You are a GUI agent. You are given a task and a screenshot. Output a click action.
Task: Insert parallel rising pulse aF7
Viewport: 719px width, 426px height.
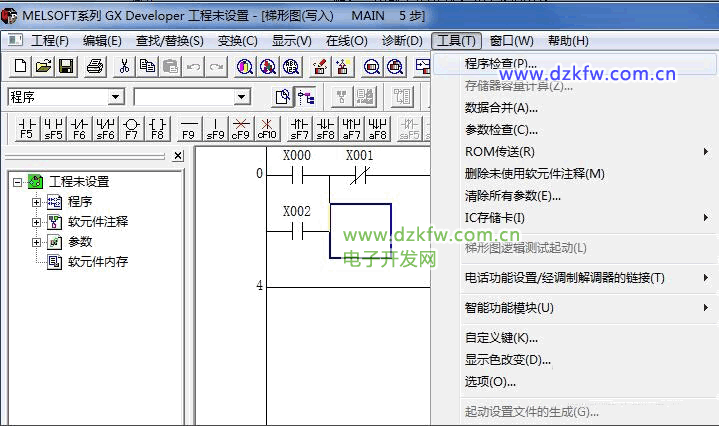352,128
